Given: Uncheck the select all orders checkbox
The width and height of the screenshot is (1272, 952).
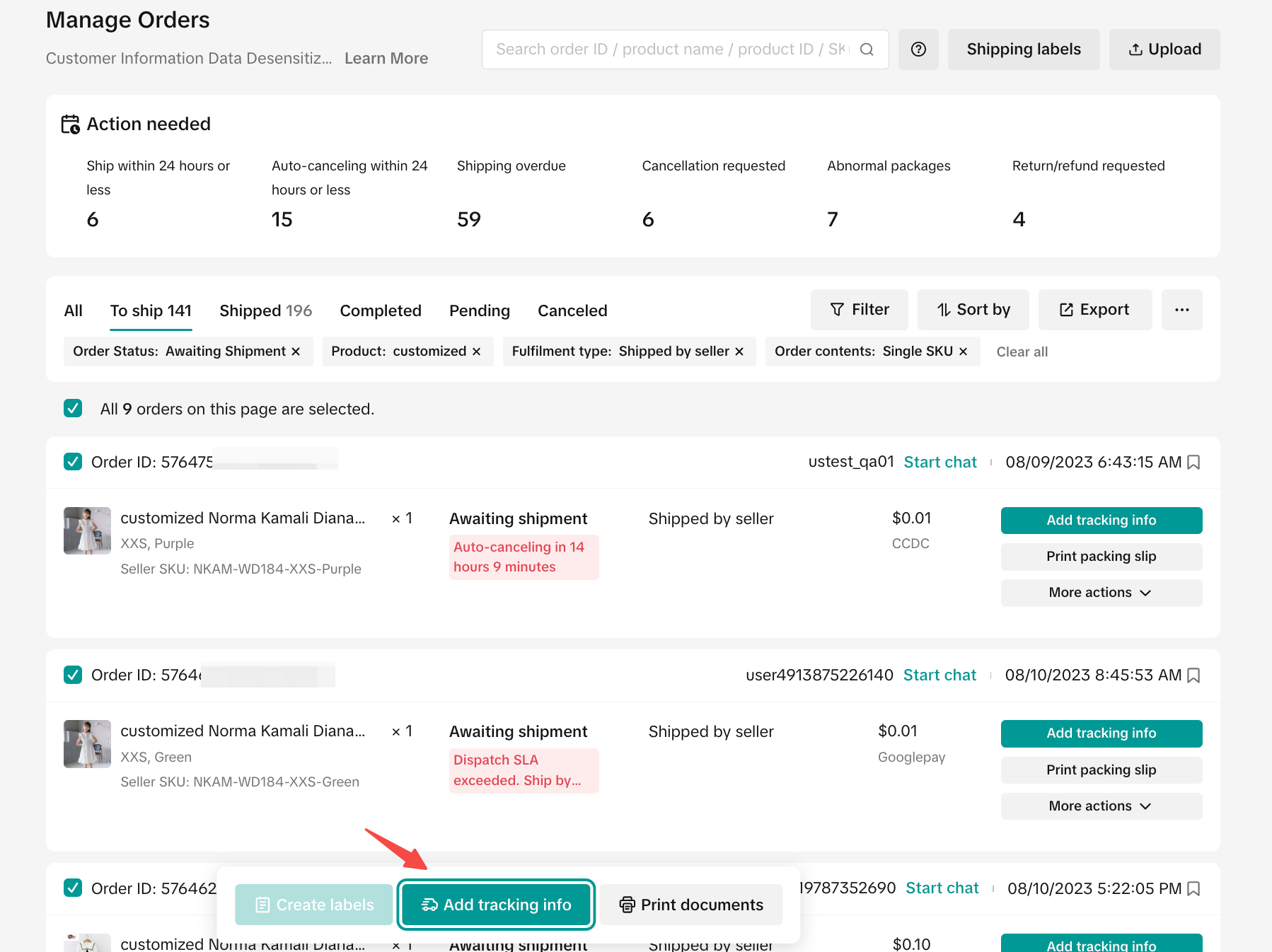Looking at the screenshot, I should 73,409.
